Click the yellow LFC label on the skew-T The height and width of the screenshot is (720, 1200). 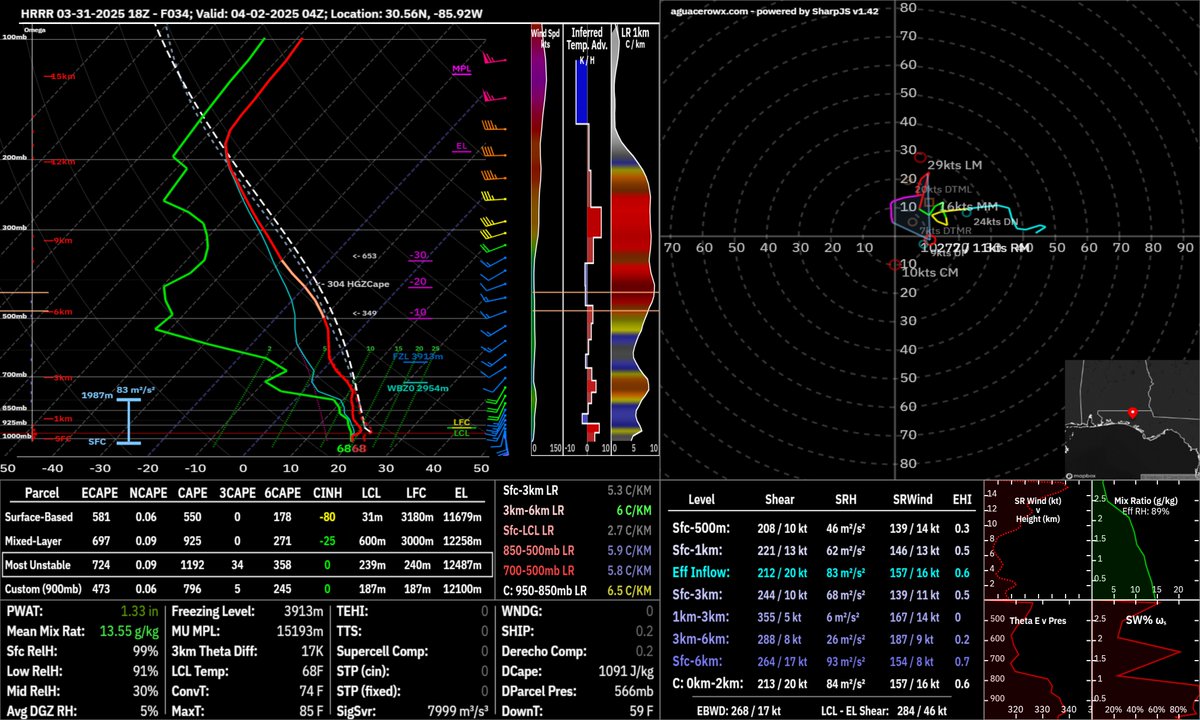[x=461, y=424]
